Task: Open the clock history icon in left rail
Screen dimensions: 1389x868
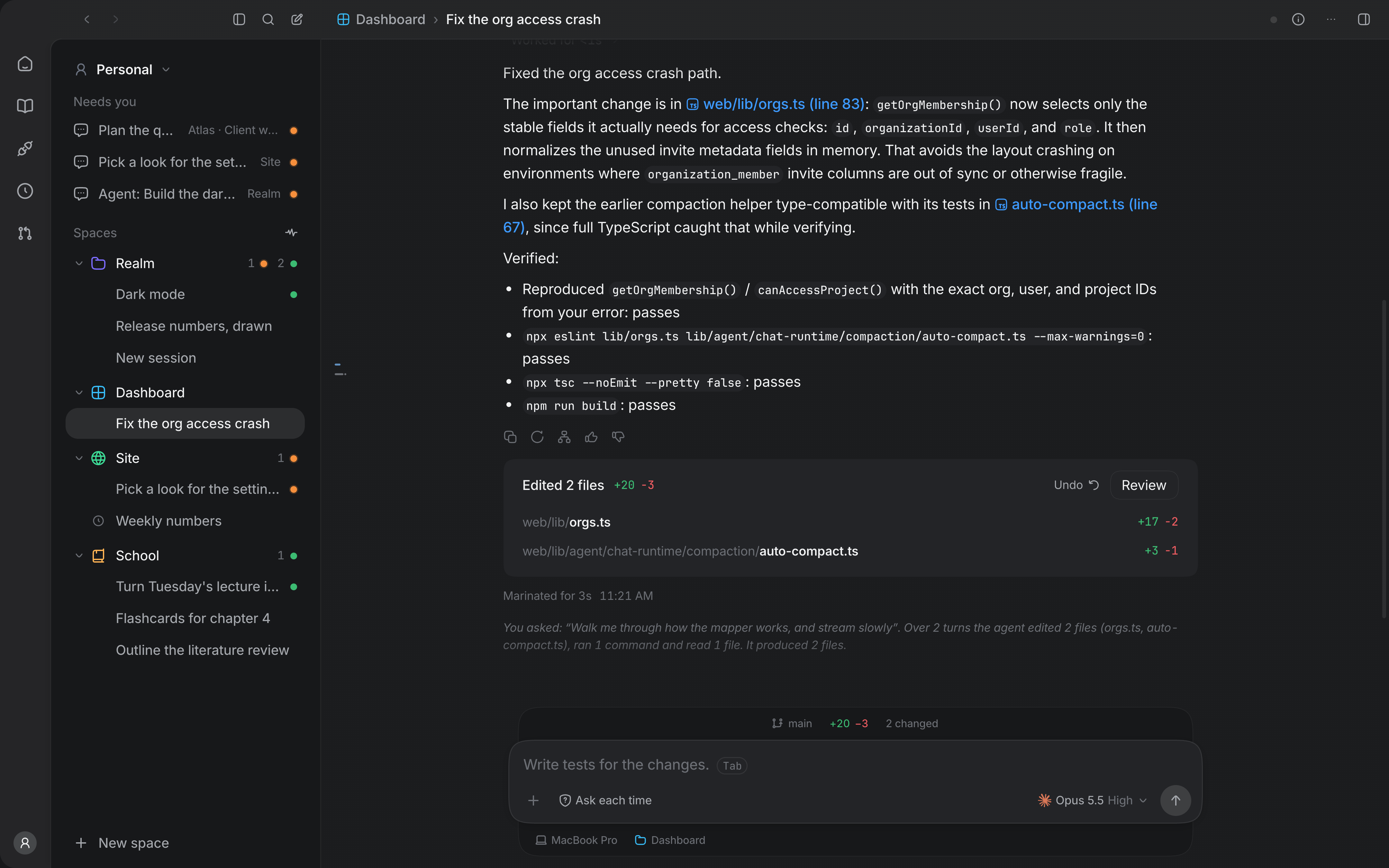Action: (x=25, y=191)
